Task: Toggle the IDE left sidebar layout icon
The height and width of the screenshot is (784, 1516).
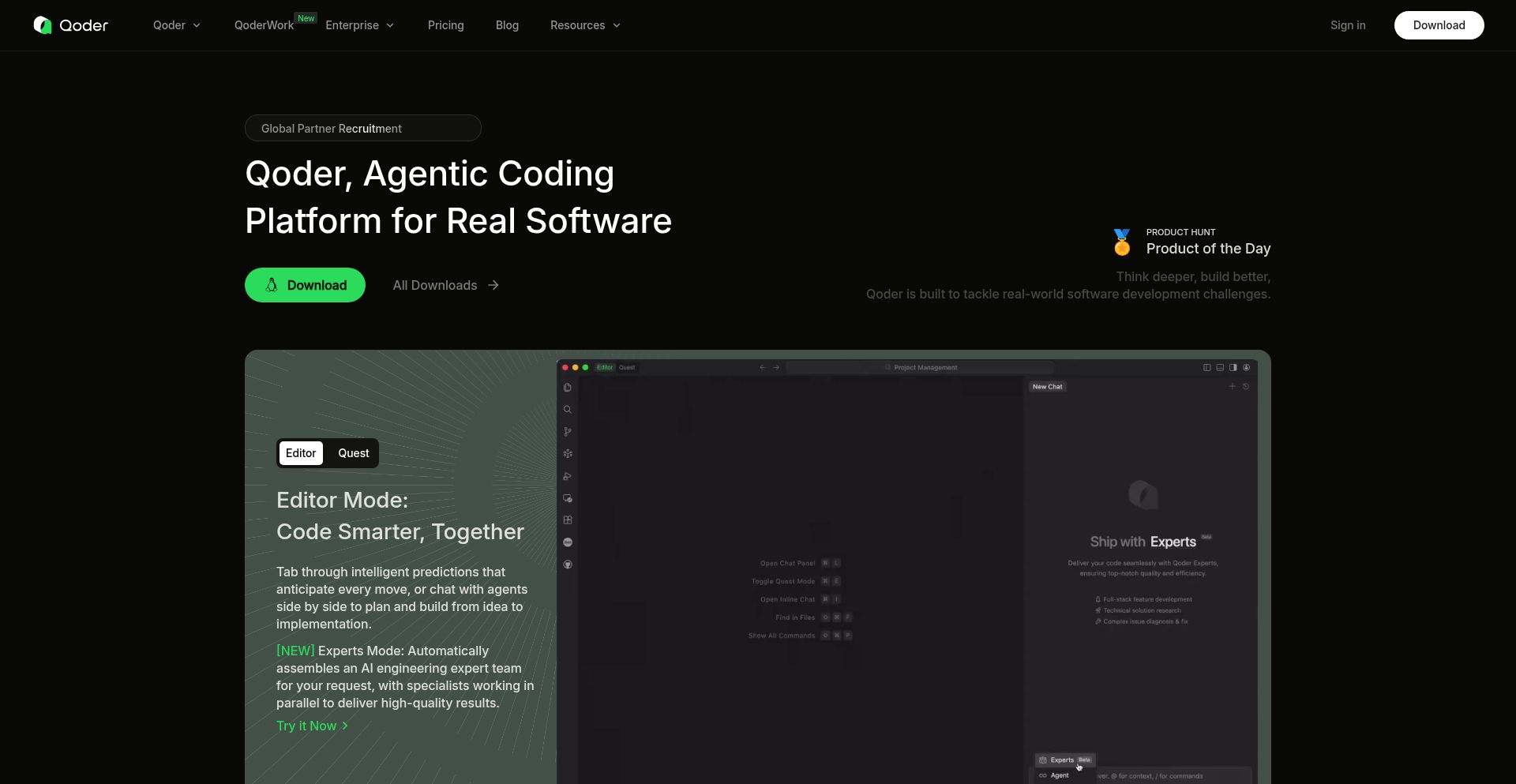Action: [x=1206, y=367]
